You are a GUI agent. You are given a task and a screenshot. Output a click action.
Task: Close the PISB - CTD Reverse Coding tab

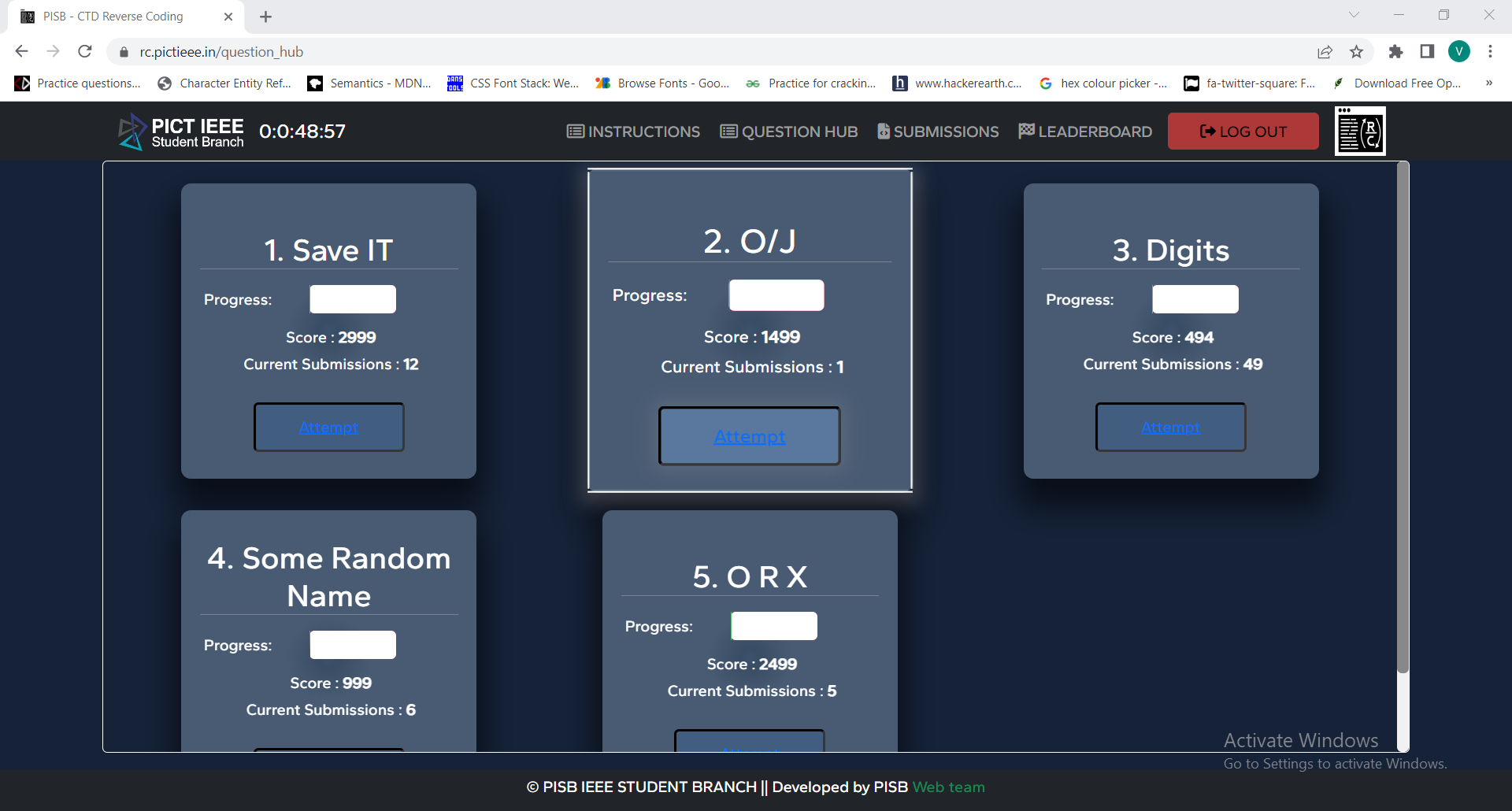pos(228,17)
